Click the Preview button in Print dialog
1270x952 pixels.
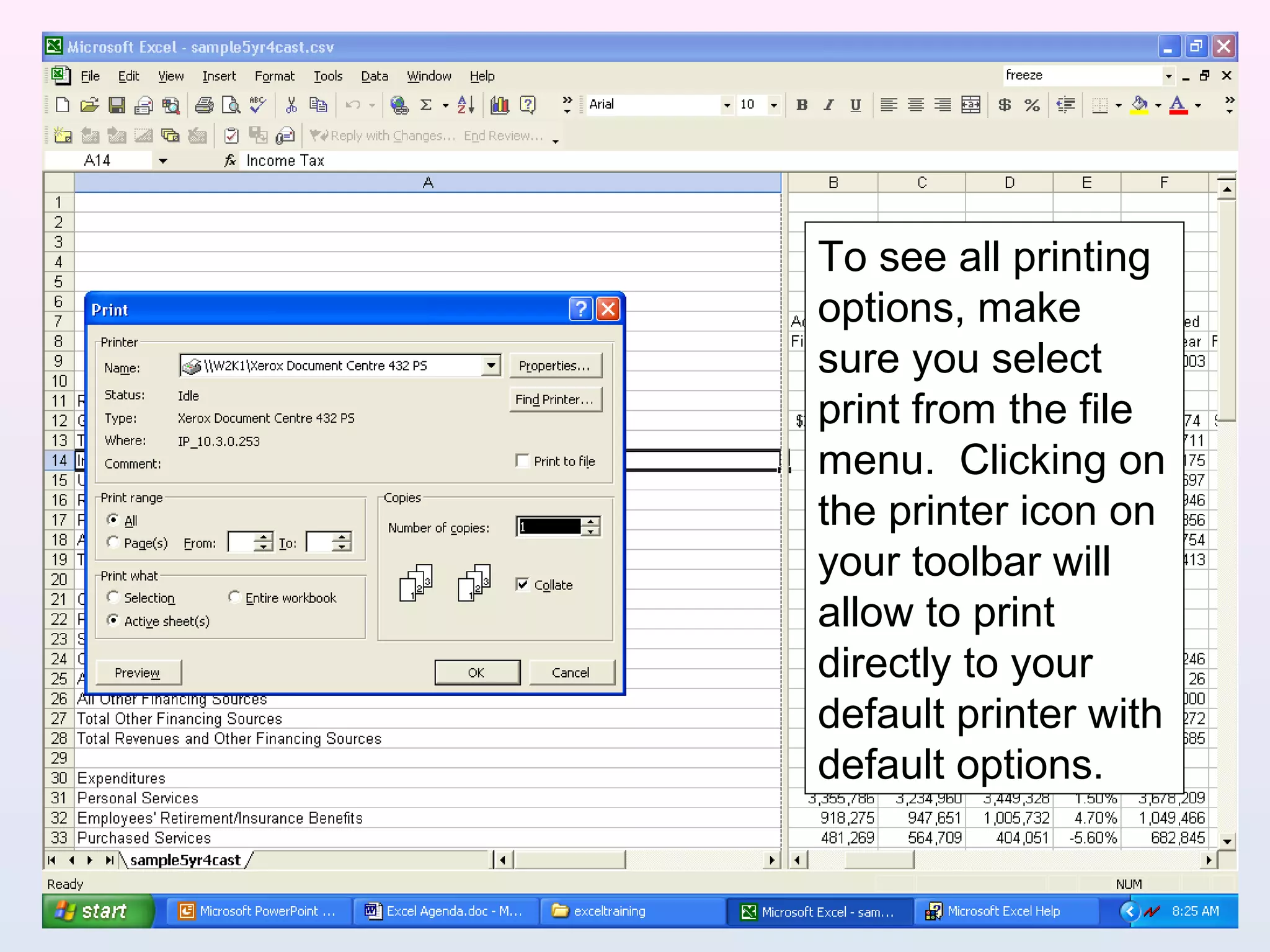click(138, 672)
